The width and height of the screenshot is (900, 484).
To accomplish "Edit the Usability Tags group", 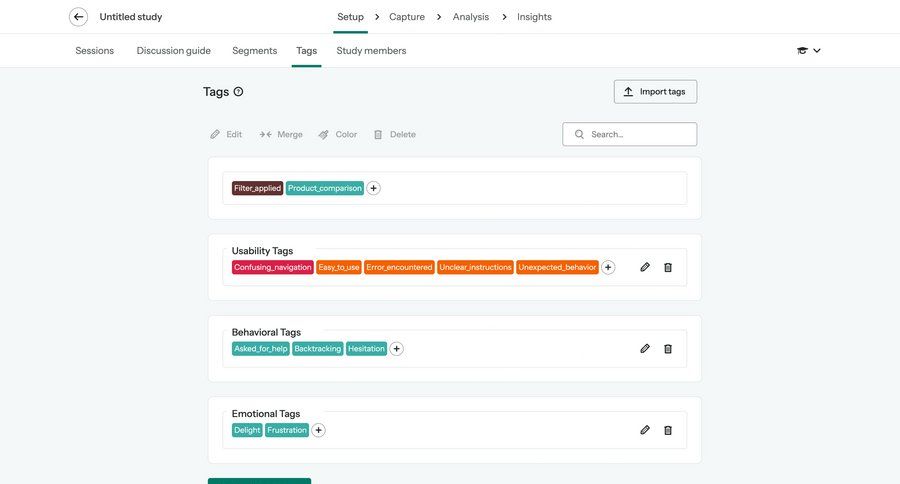I will coord(645,267).
